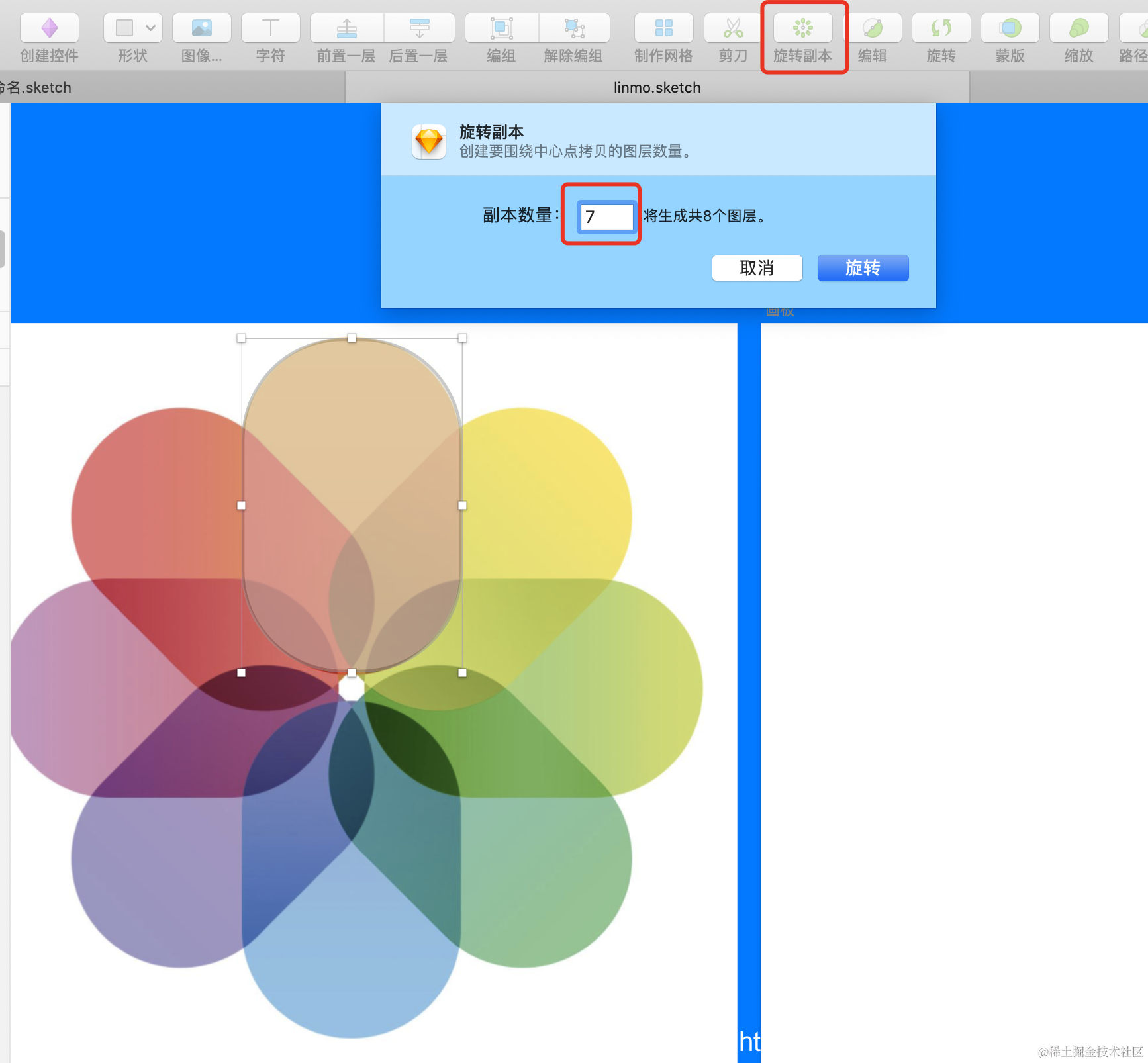Cancel the dialog with 取消
The image size is (1148, 1063).
pos(757,268)
